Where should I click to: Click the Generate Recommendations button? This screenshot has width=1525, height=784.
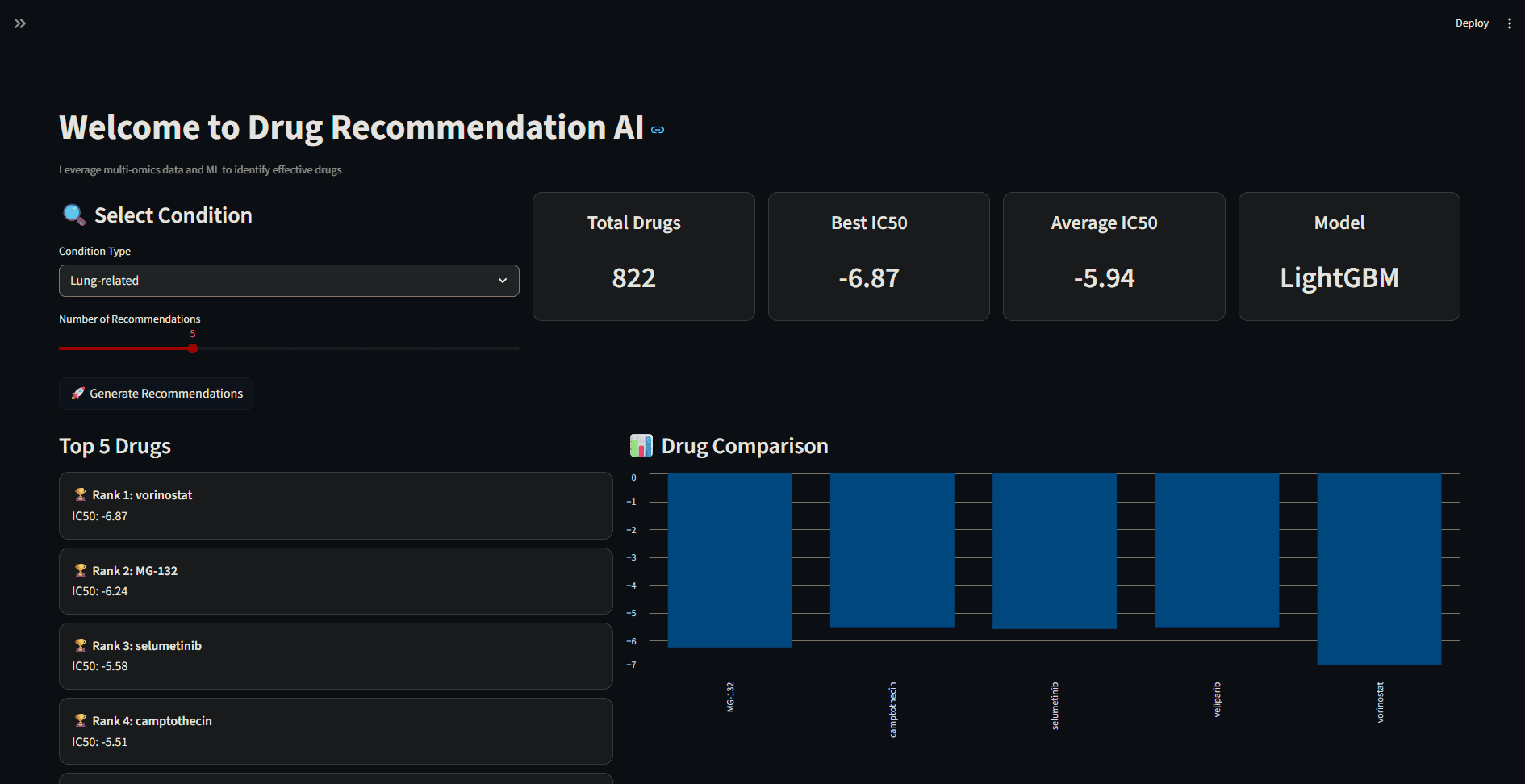156,394
